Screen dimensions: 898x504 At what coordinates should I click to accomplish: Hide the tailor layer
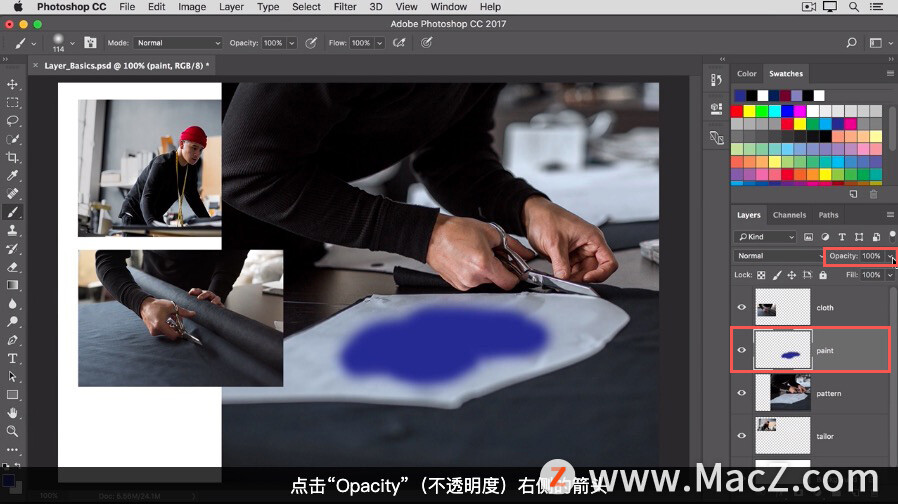[x=742, y=436]
